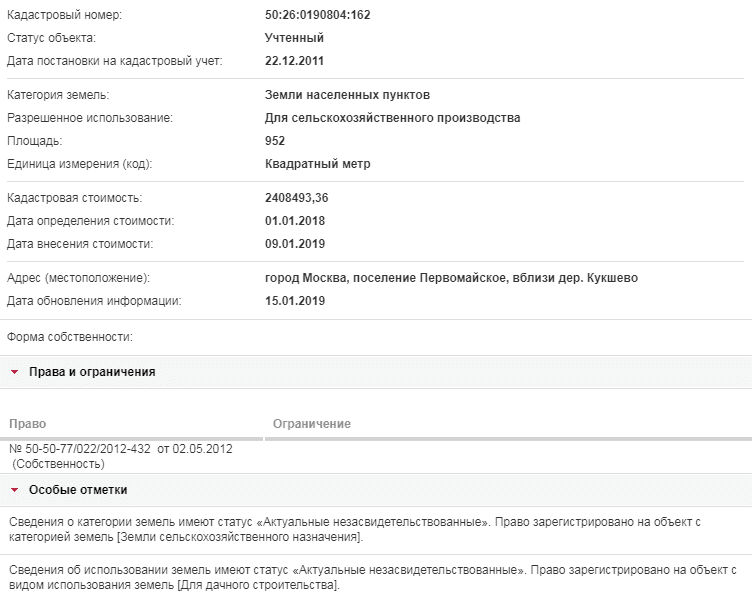The image size is (752, 601).
Task: Click Земли населенных пунктов category value
Action: tap(347, 95)
